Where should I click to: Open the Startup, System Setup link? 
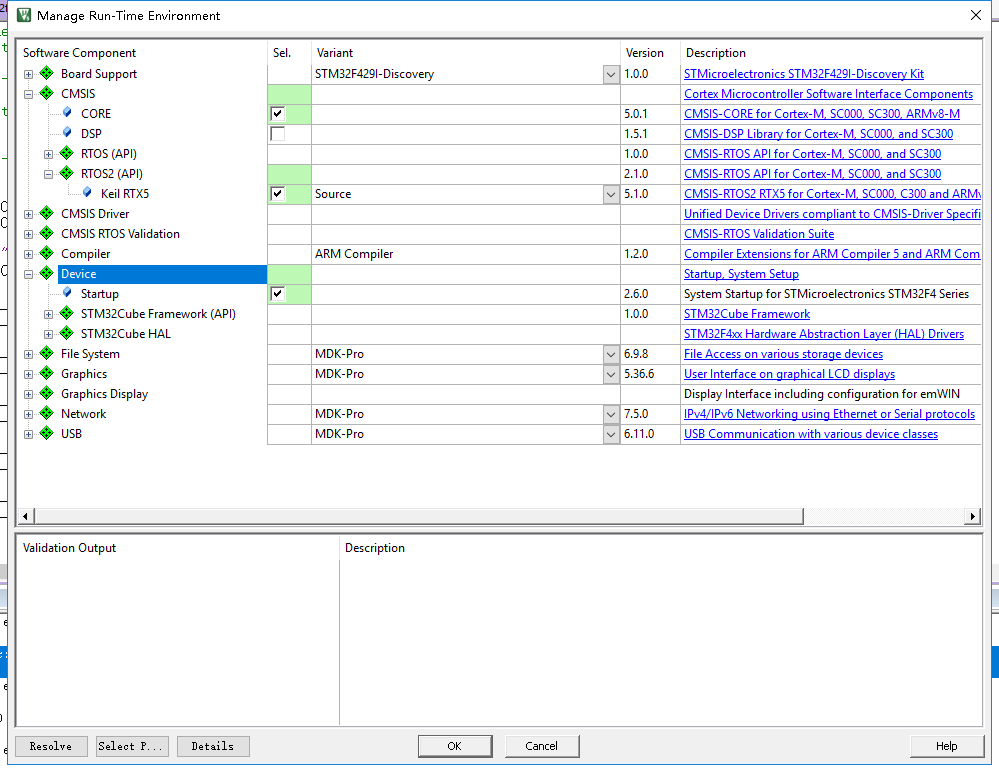click(x=741, y=274)
